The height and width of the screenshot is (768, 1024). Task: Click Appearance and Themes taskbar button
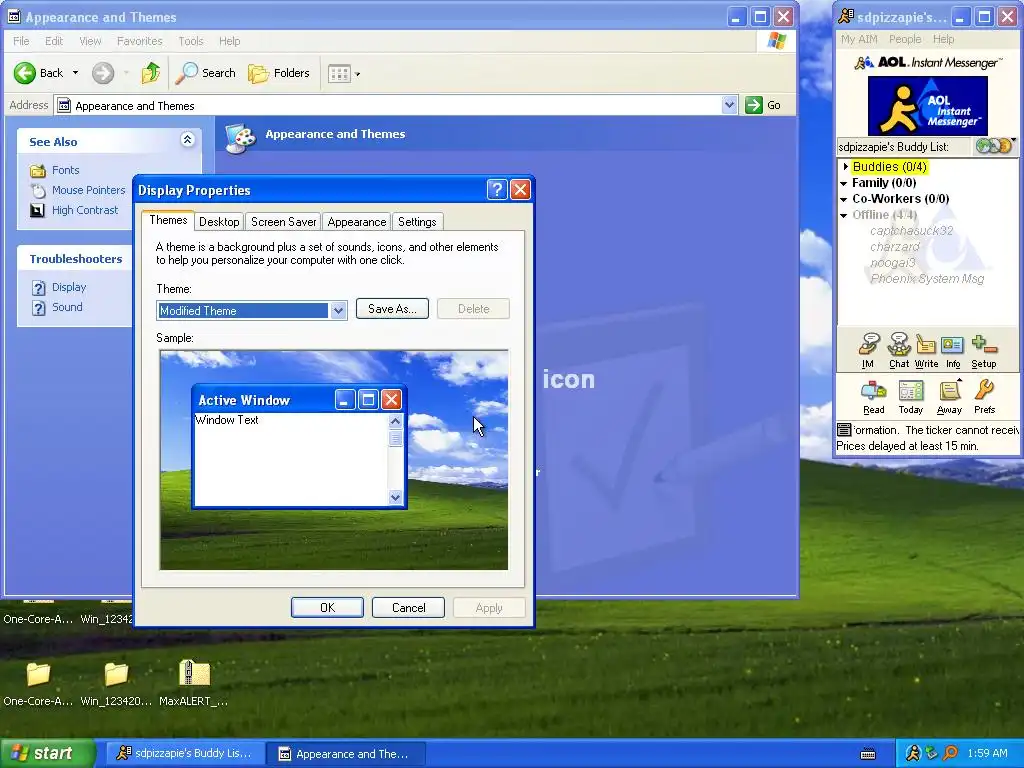pos(346,754)
